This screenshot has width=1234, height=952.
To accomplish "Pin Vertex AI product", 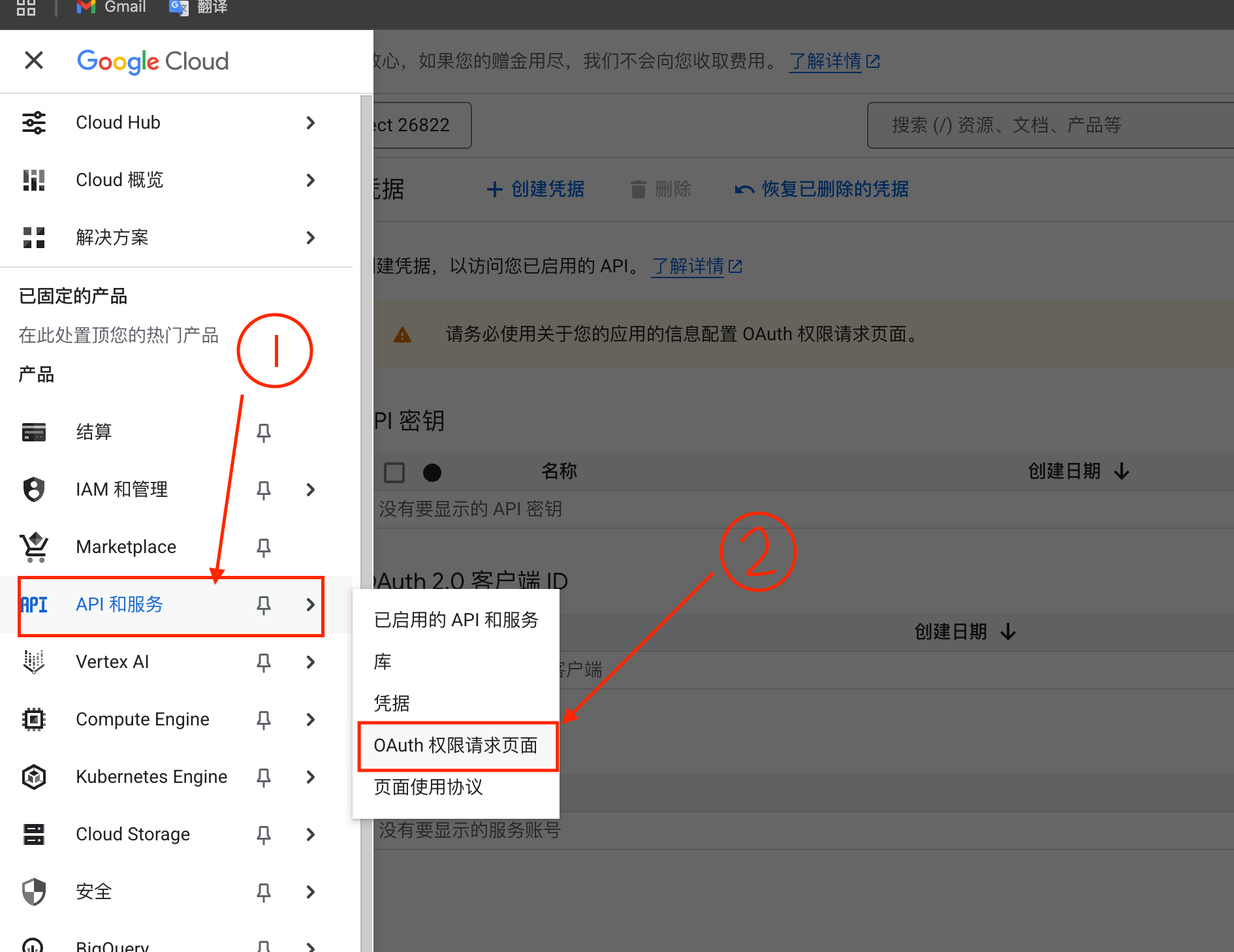I will click(264, 662).
